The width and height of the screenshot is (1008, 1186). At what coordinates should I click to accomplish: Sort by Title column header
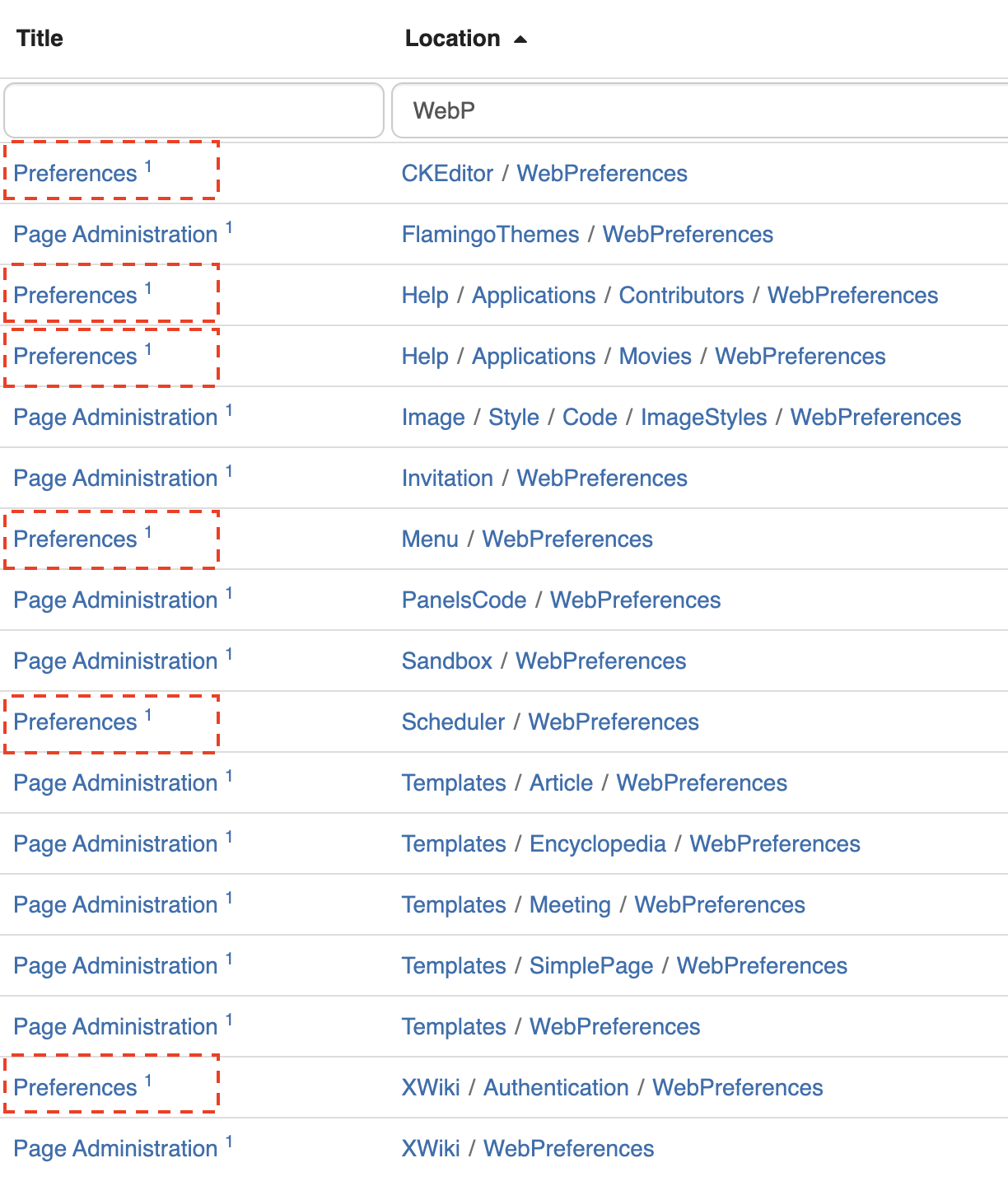tap(40, 39)
